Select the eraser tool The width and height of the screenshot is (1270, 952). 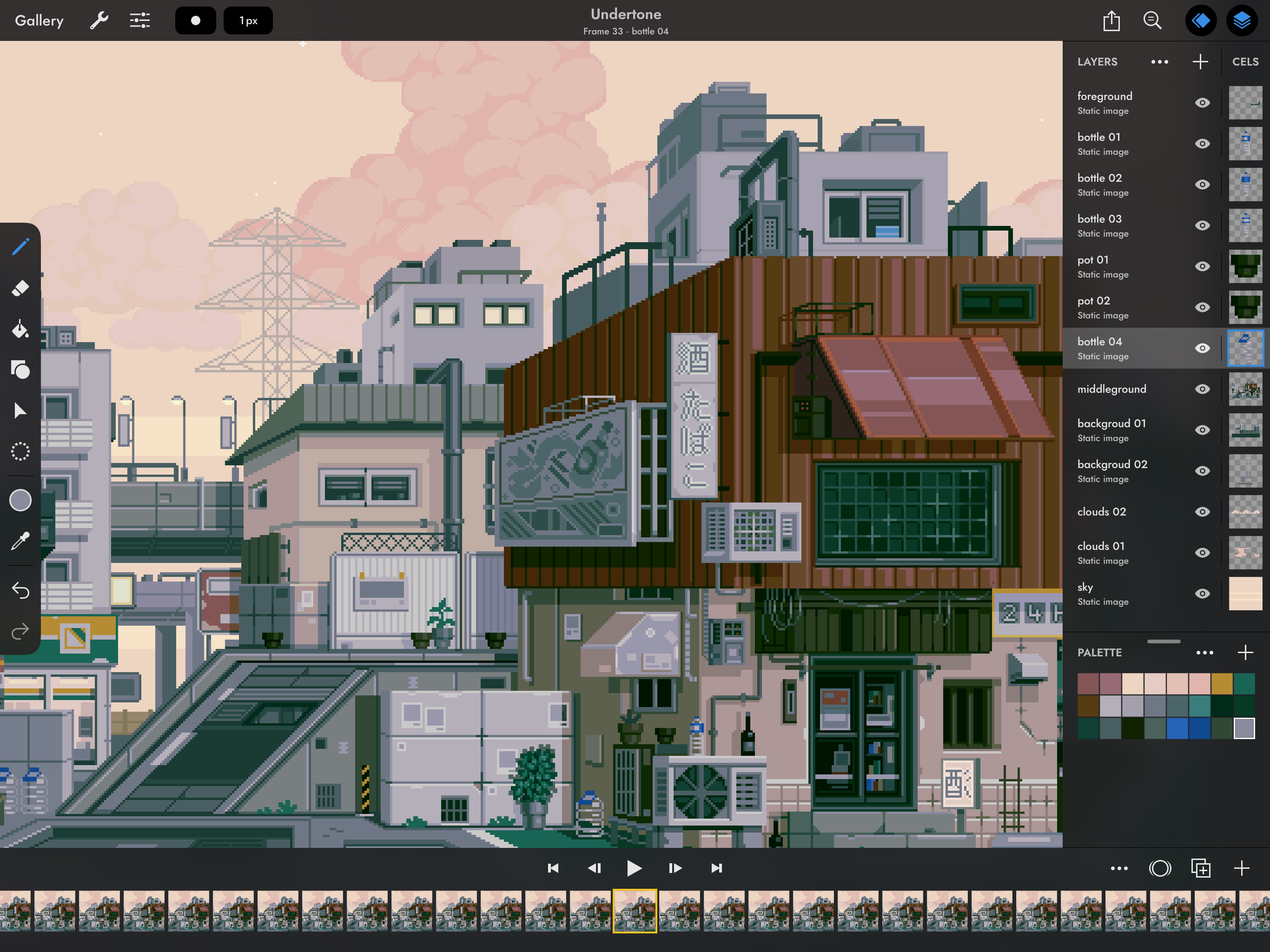point(20,288)
